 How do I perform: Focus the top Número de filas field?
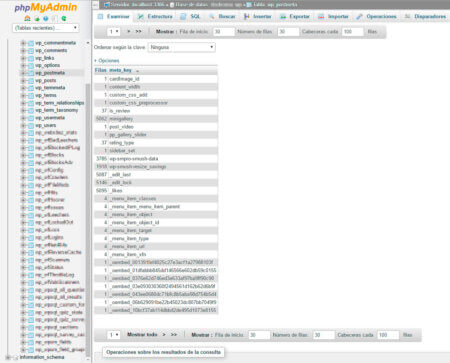[288, 32]
